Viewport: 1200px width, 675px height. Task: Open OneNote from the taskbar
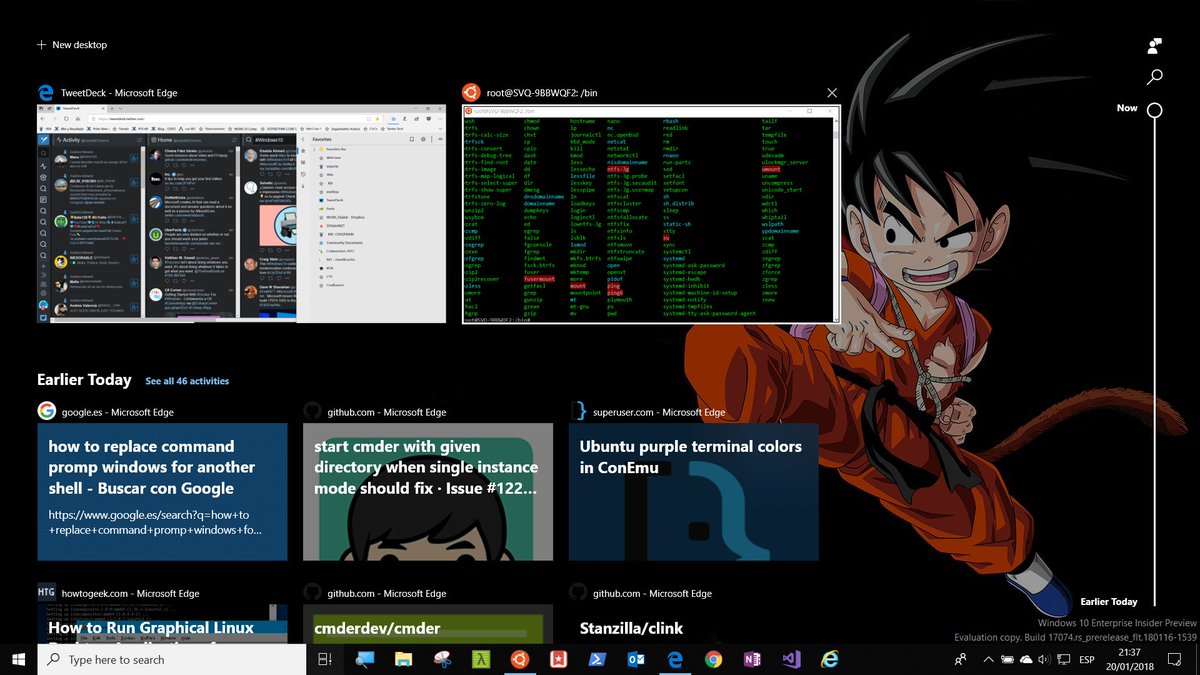tap(752, 659)
